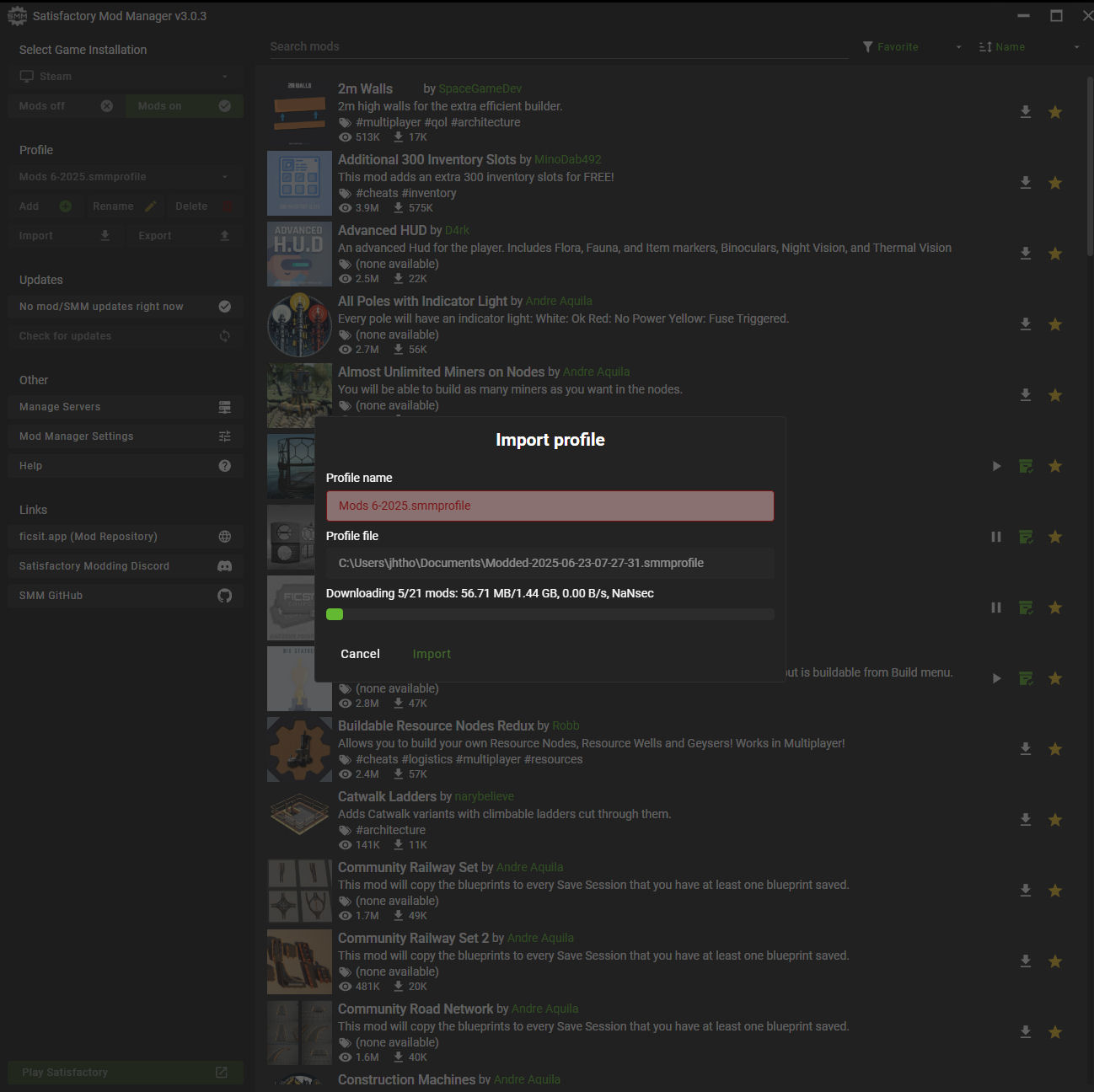The height and width of the screenshot is (1092, 1094).
Task: Open ficsit.app Mod Repository link
Action: pos(126,537)
